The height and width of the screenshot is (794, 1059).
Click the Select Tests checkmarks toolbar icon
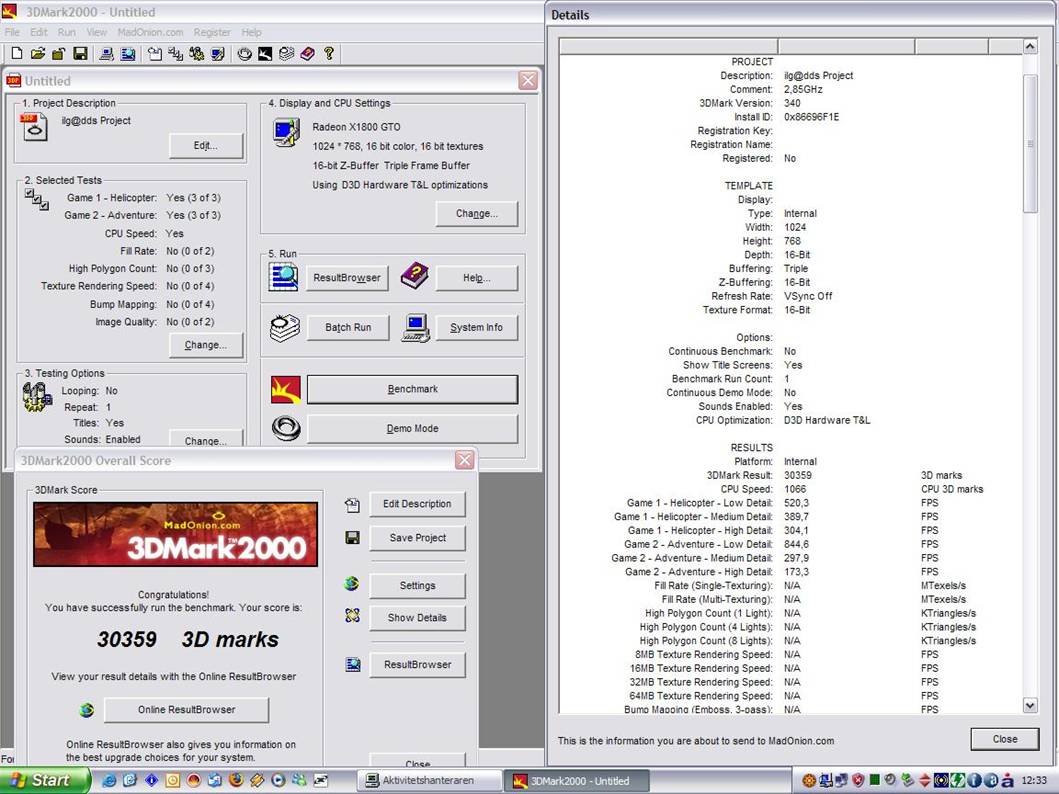click(176, 53)
